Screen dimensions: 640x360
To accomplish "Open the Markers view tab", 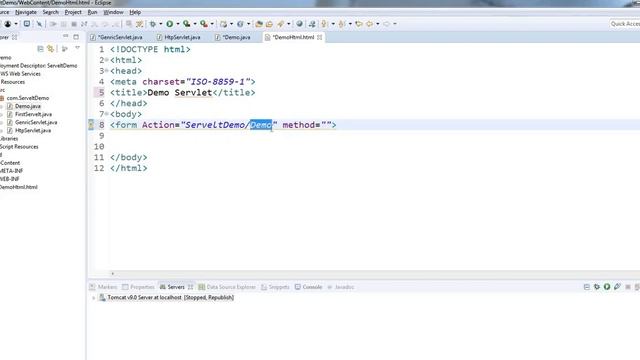I will tap(103, 287).
